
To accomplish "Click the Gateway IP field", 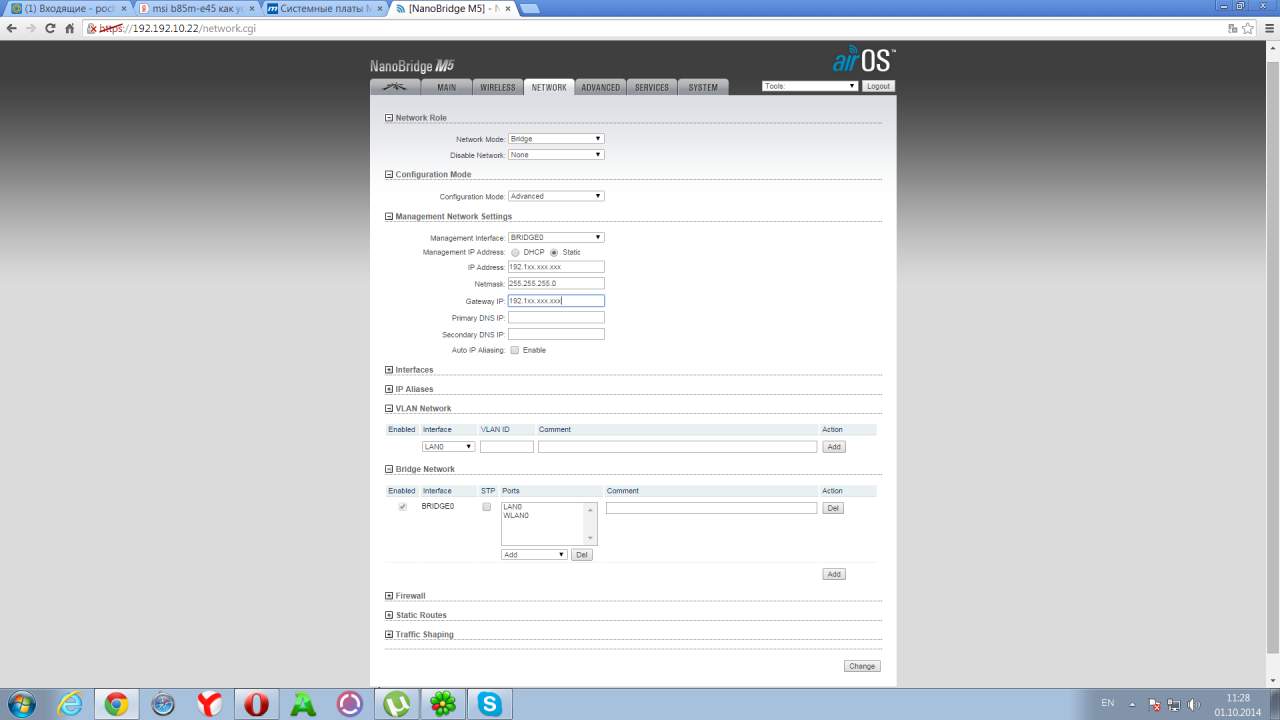I will pos(556,300).
